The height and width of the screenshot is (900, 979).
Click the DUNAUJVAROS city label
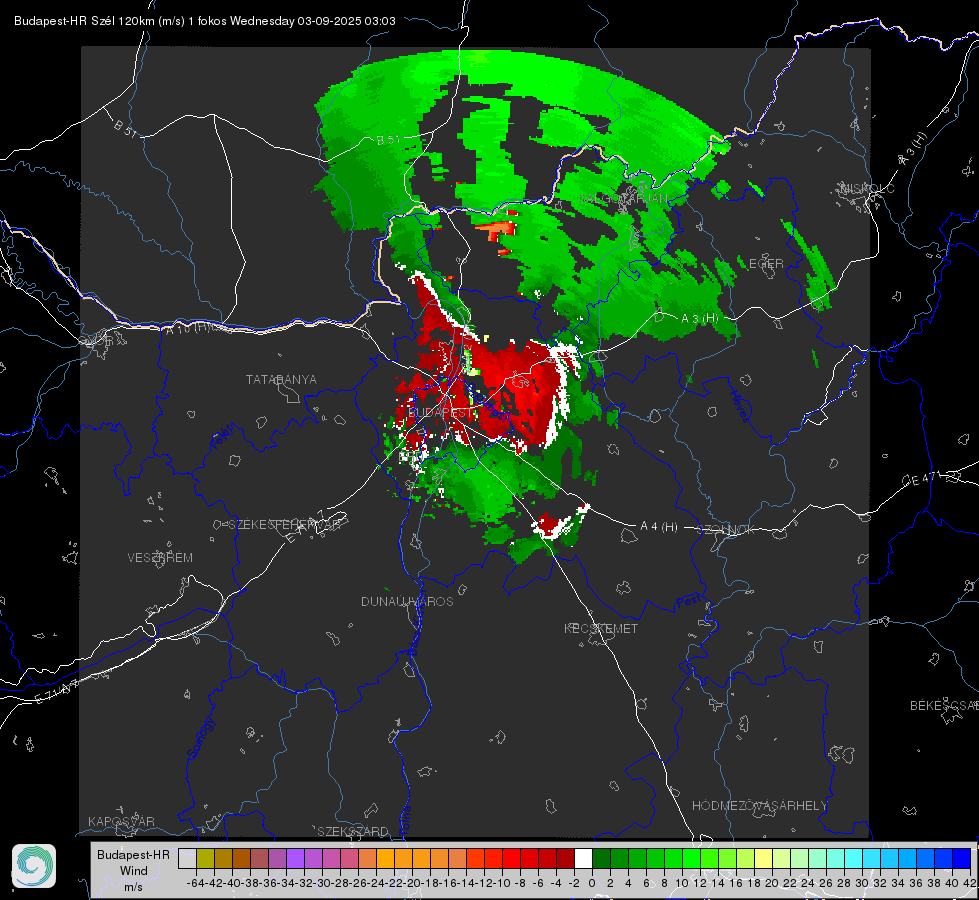tap(407, 601)
